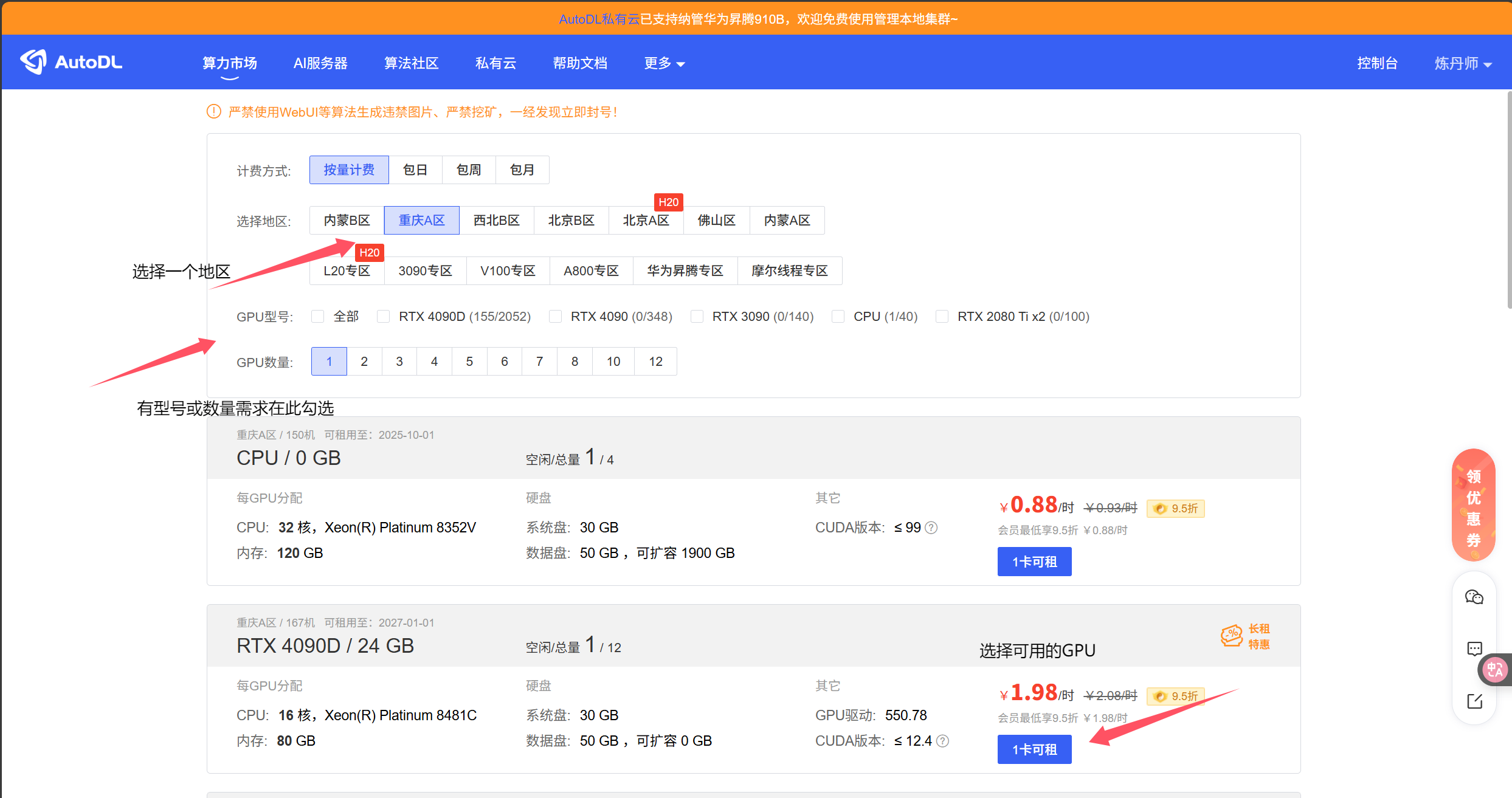The image size is (1512, 798).
Task: Select the 包月 billing tab
Action: pyautogui.click(x=522, y=170)
